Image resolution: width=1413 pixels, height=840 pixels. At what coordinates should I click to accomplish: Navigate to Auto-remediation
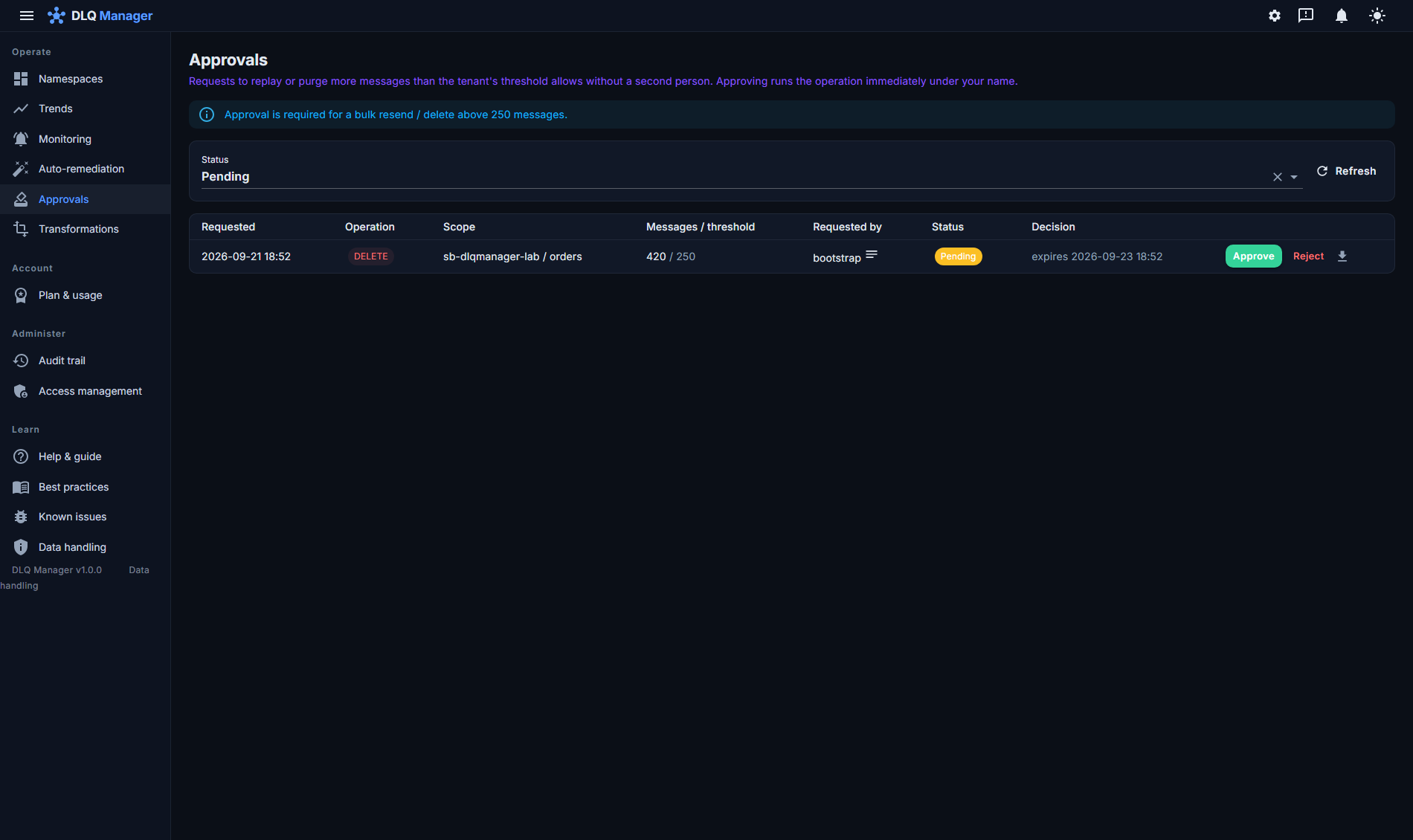[86, 169]
